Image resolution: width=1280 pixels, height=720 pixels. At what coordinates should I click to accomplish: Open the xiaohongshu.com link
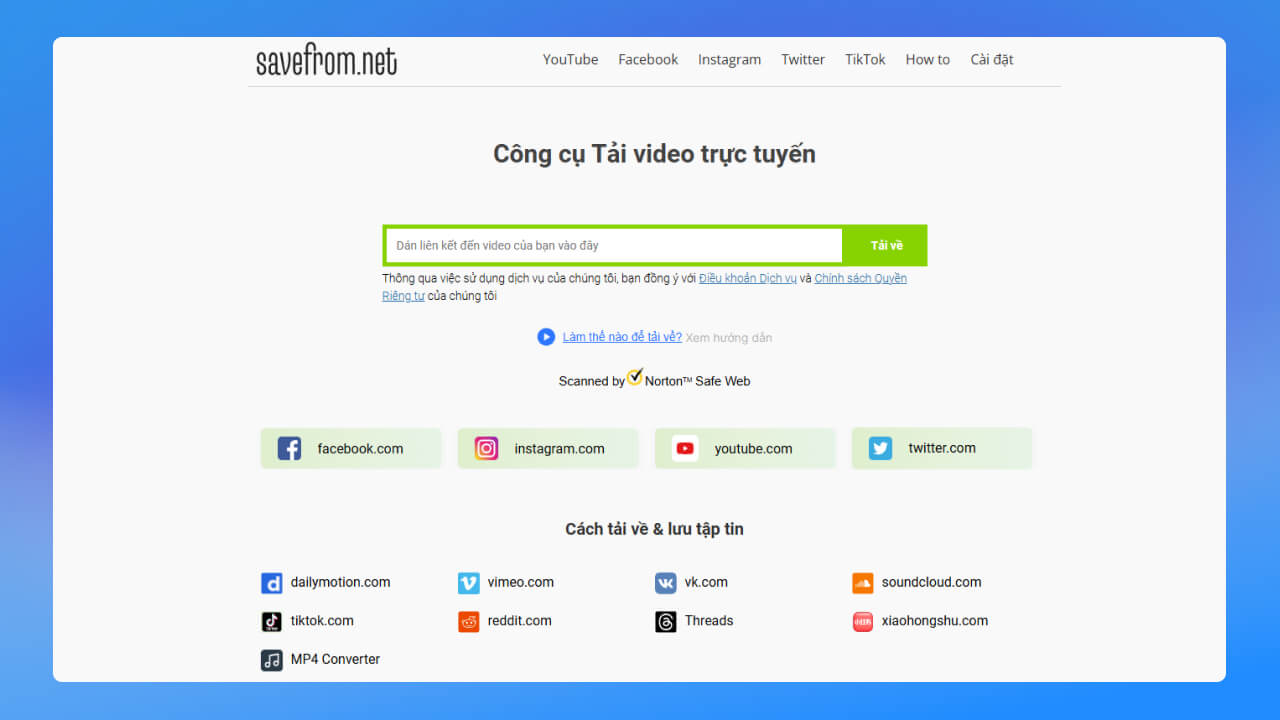coord(934,621)
